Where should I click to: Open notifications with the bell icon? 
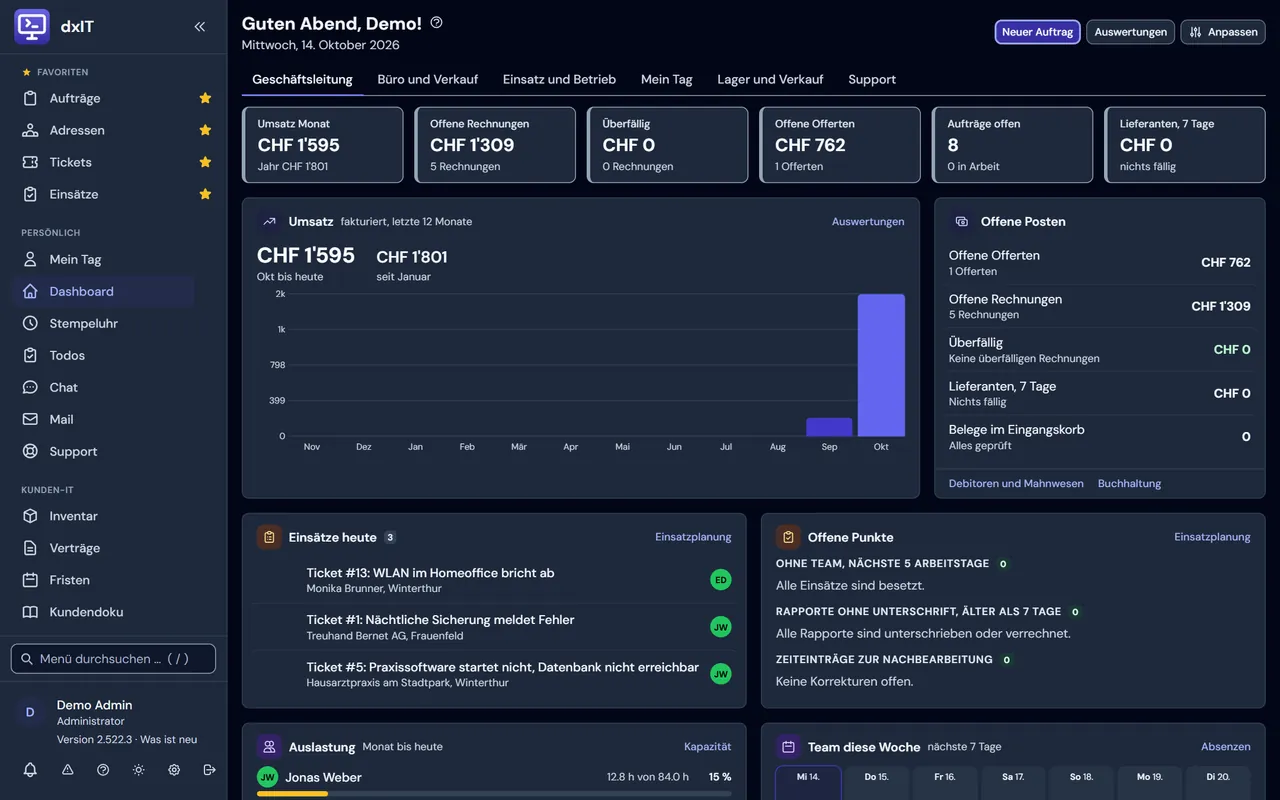coord(30,769)
